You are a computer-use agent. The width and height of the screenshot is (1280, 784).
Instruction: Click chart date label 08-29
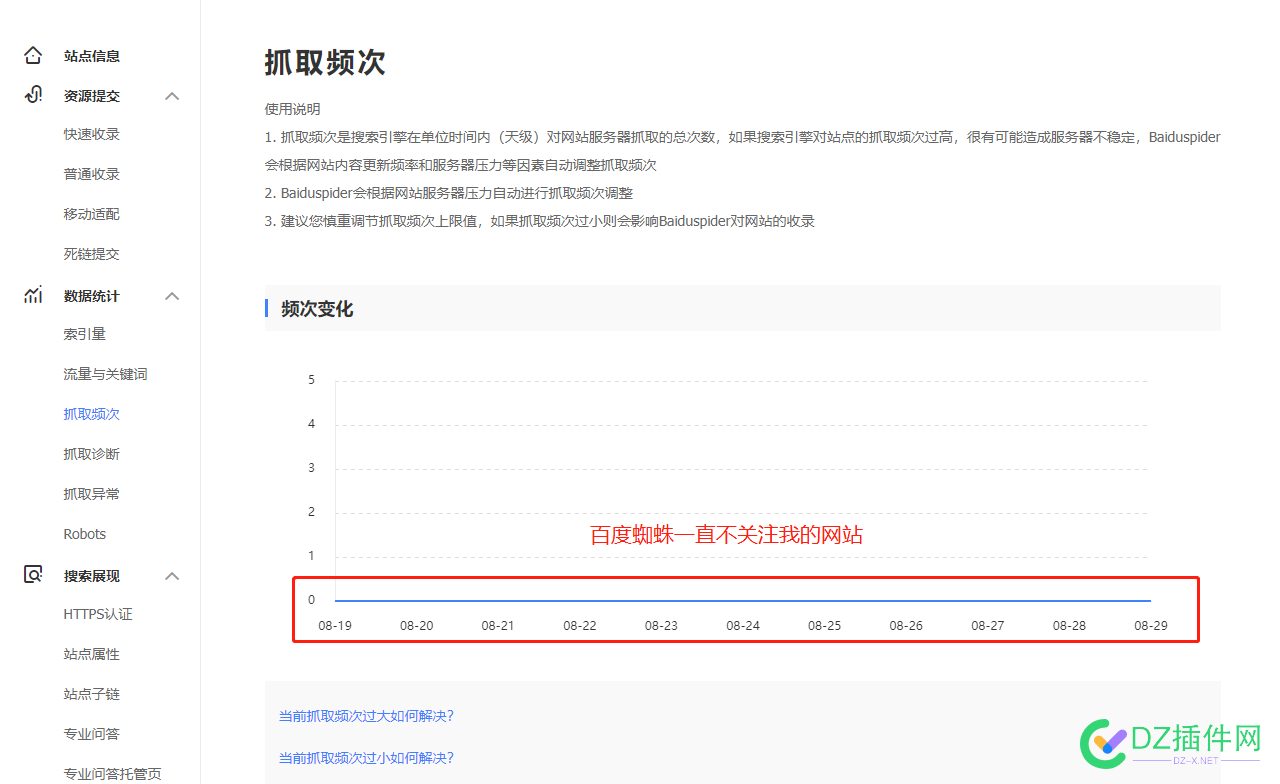[1151, 626]
